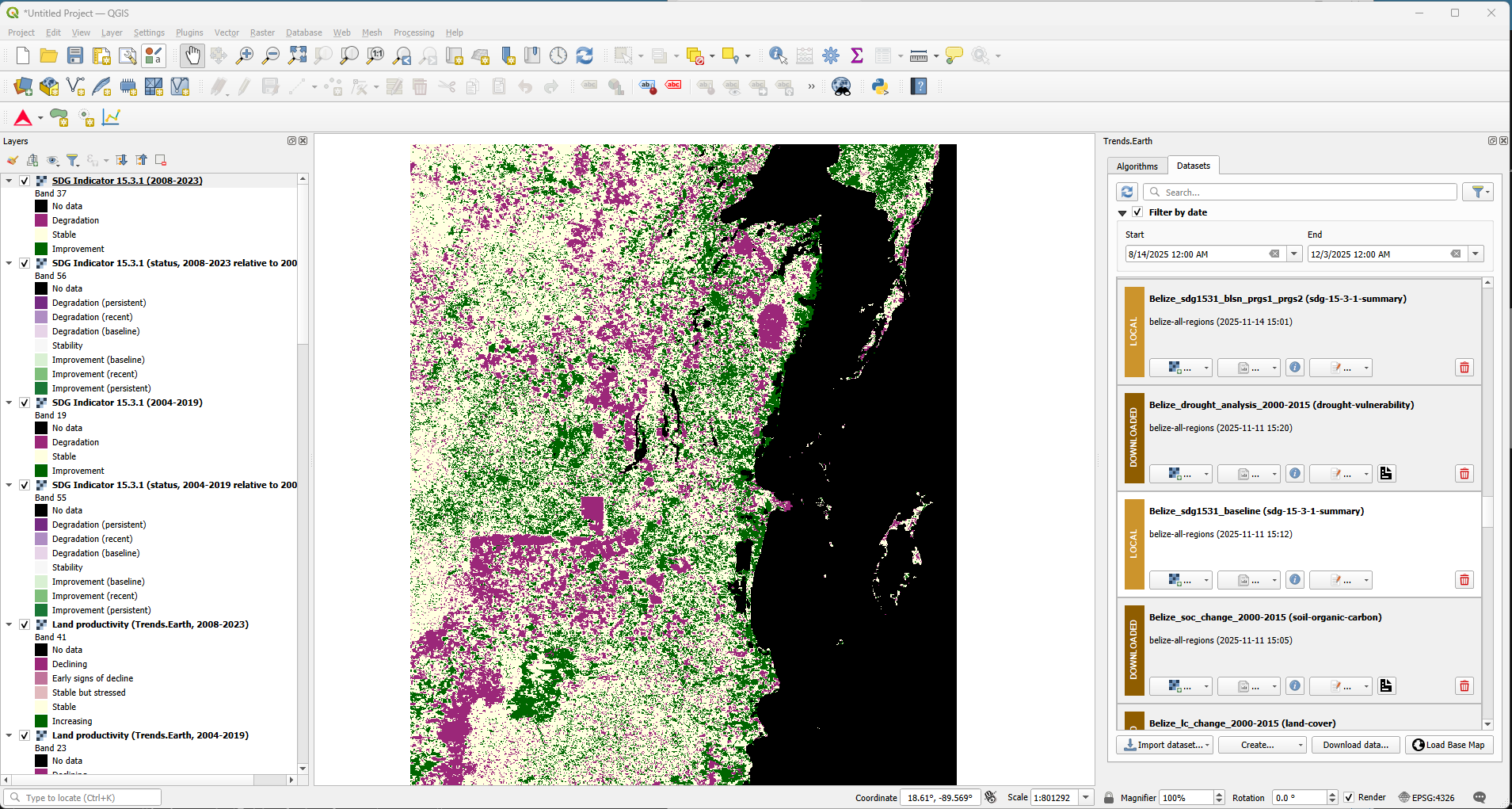Click the EPSG:4326 CRS button
Screen dimensions: 1512x809
[x=1426, y=798]
